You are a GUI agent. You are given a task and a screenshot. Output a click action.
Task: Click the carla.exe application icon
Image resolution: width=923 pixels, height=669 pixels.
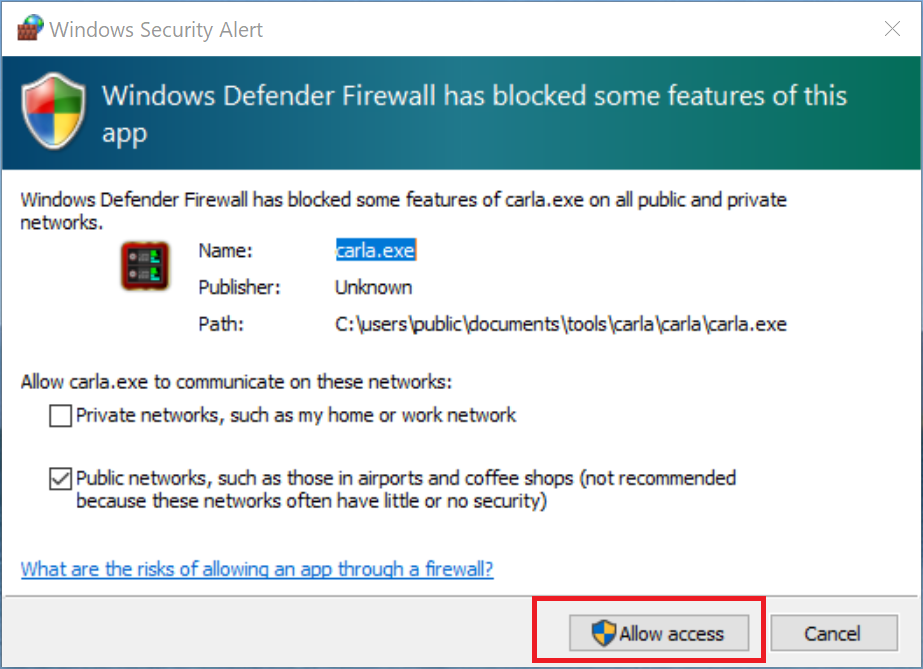(144, 266)
